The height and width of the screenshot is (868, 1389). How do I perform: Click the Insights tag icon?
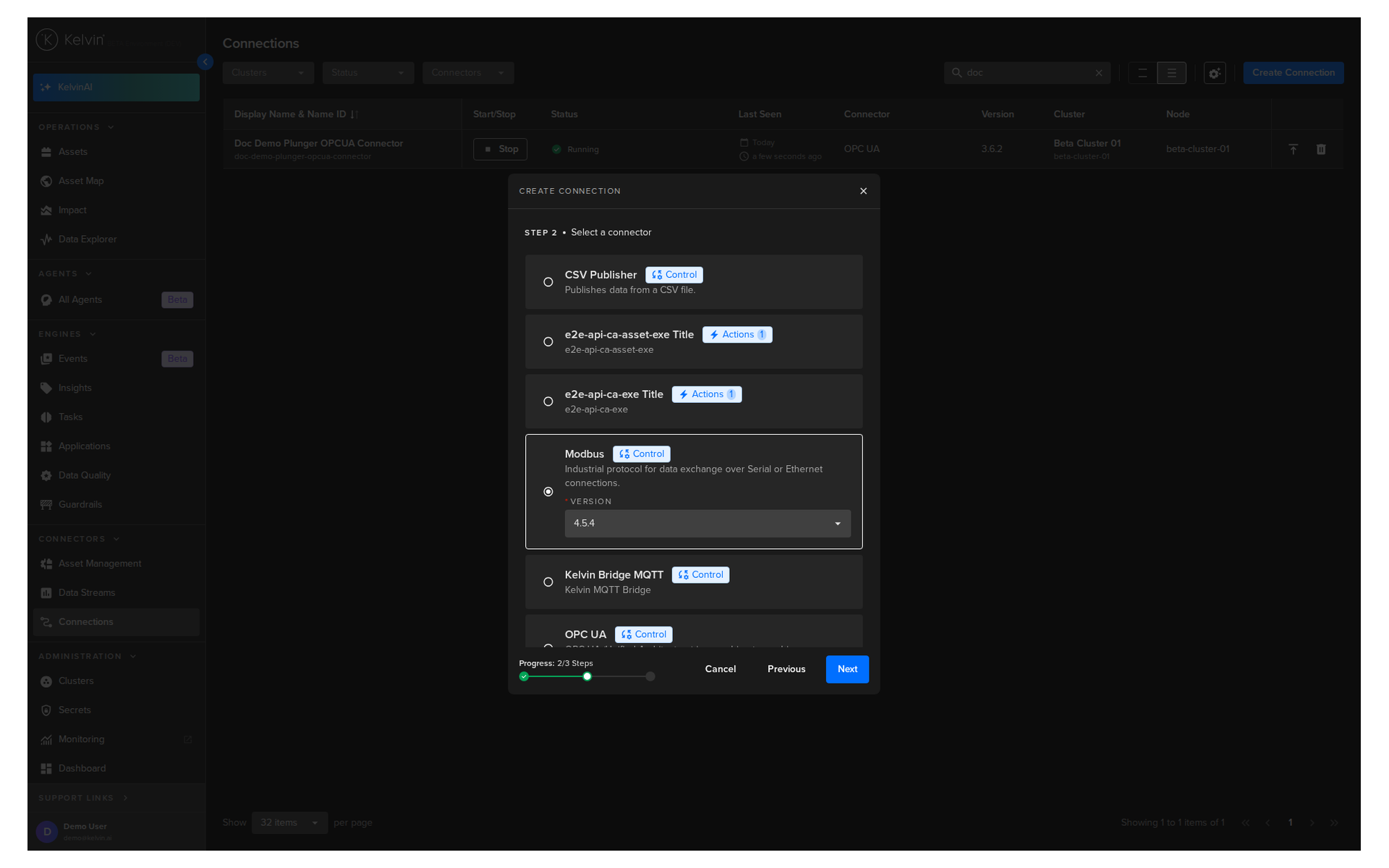[46, 388]
